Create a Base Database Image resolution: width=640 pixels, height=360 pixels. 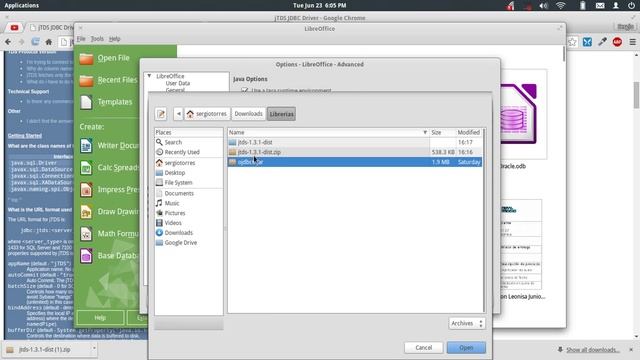109,256
